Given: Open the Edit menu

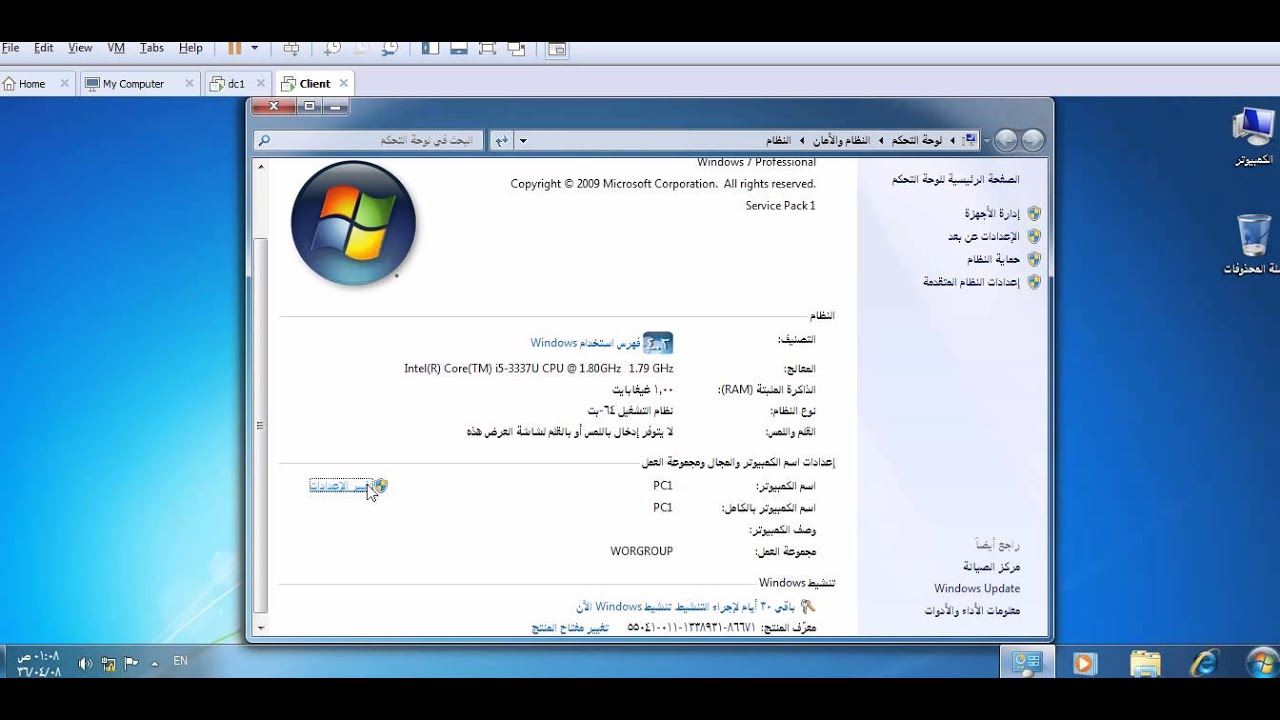Looking at the screenshot, I should tap(43, 48).
